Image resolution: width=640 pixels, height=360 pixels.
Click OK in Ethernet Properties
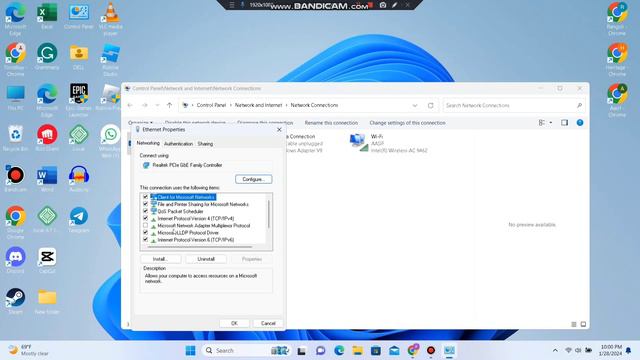(x=234, y=323)
